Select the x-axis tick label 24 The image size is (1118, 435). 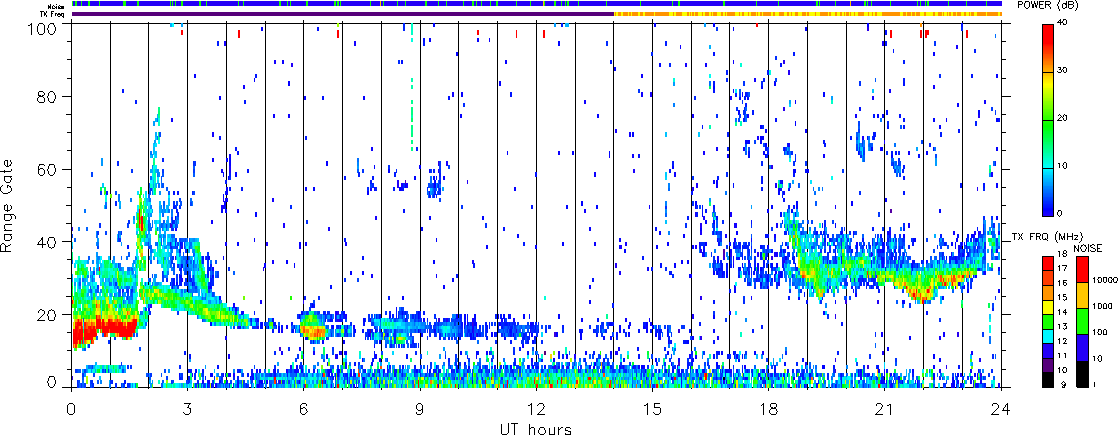(x=1001, y=409)
